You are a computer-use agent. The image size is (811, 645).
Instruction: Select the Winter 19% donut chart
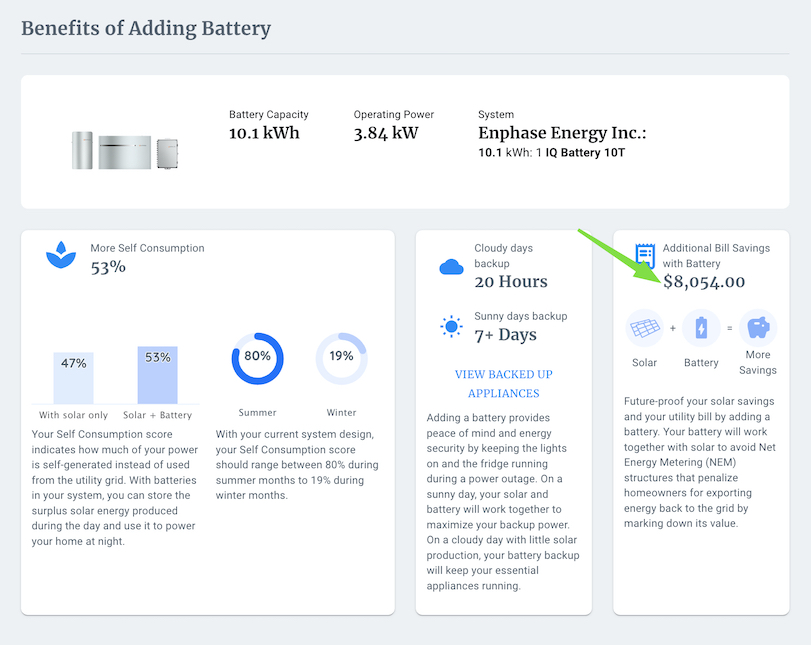(341, 357)
